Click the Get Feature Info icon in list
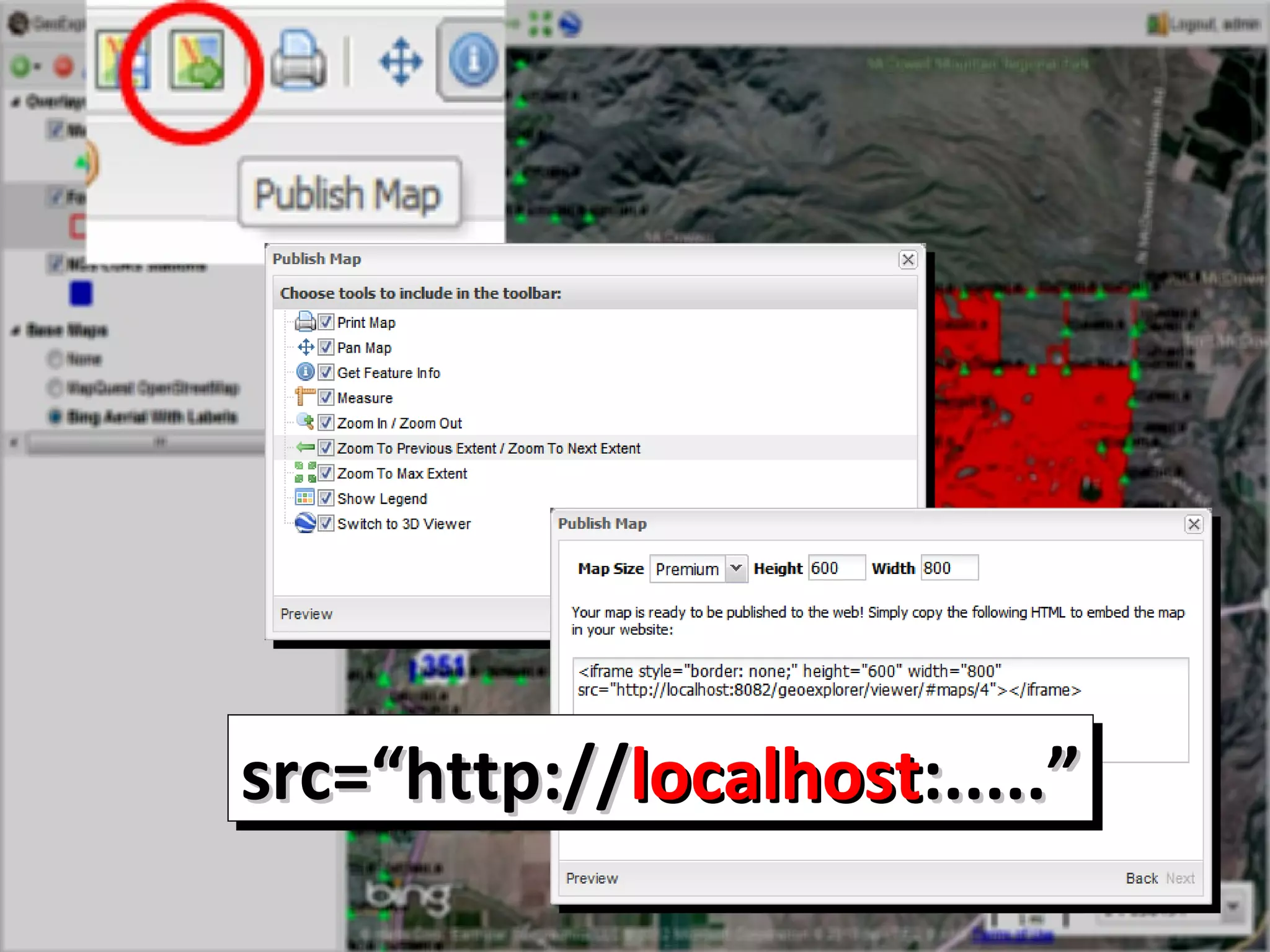The height and width of the screenshot is (952, 1270). 305,372
